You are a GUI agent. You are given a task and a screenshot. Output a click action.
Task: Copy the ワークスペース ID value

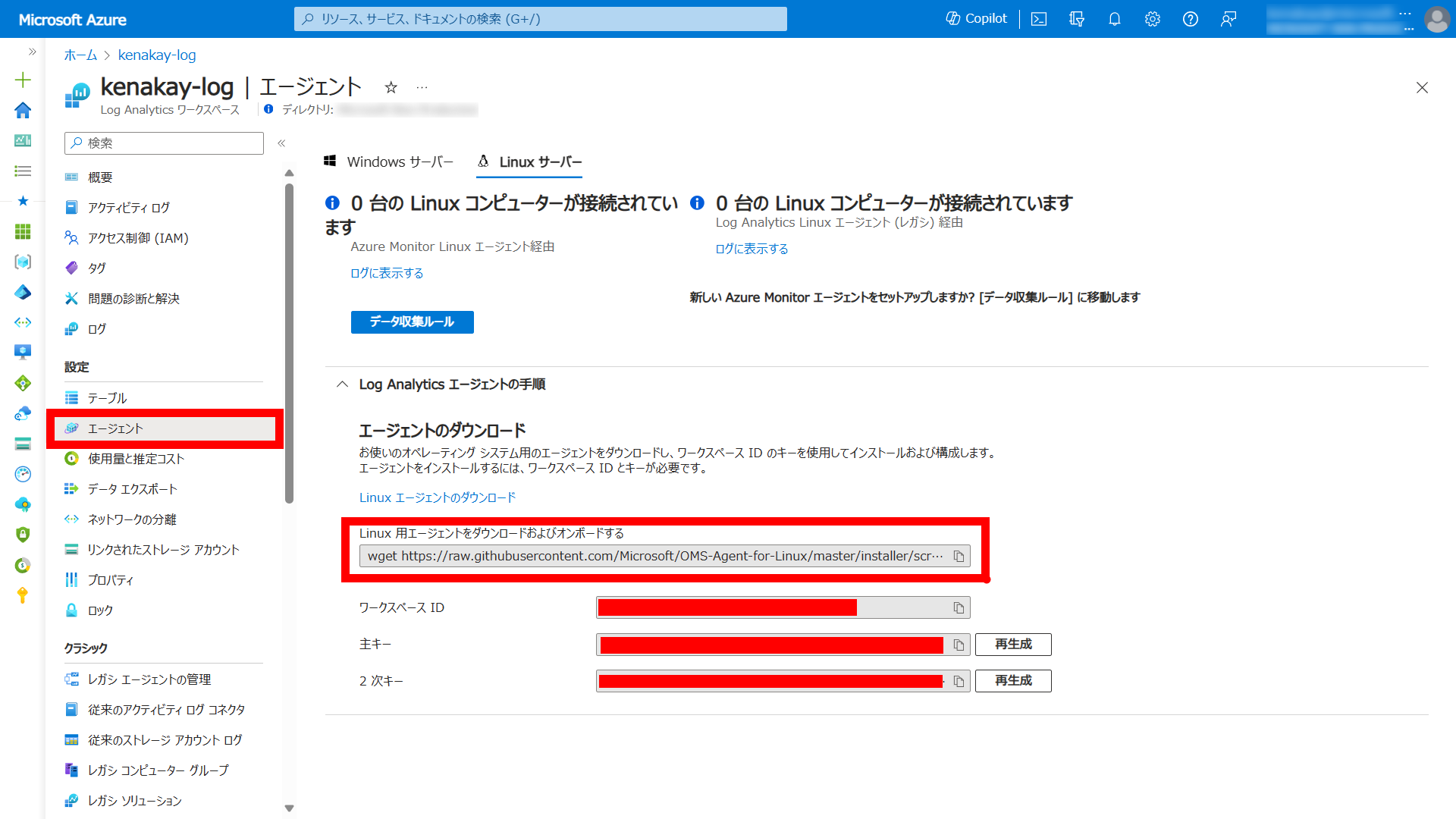point(959,608)
